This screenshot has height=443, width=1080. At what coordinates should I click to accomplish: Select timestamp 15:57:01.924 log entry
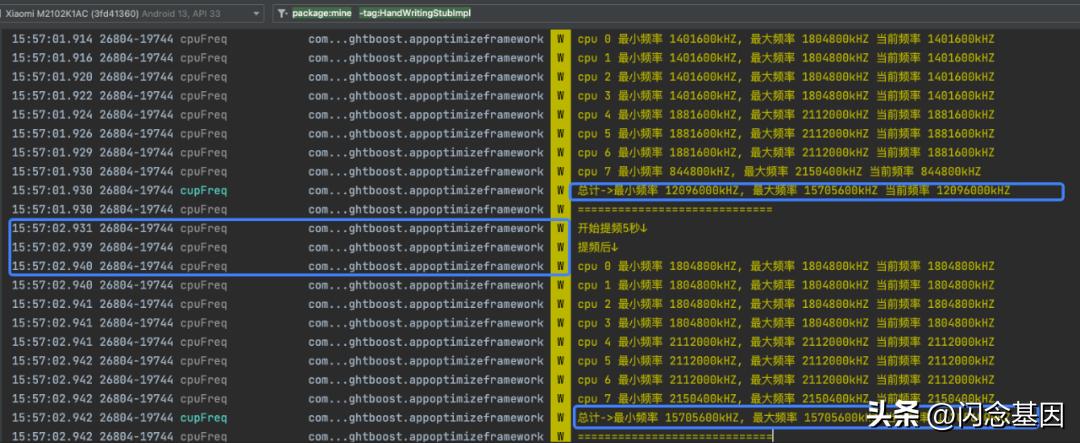[x=52, y=114]
